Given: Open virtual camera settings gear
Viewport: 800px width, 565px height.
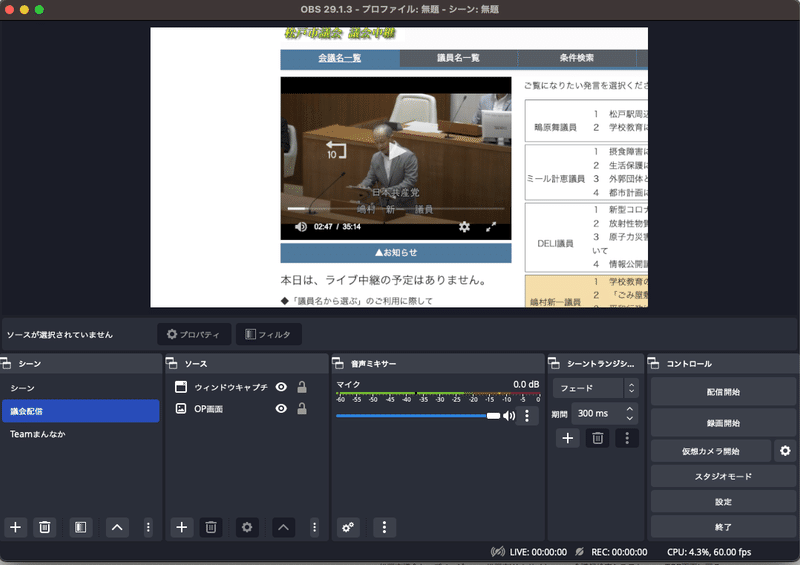Looking at the screenshot, I should [x=785, y=451].
